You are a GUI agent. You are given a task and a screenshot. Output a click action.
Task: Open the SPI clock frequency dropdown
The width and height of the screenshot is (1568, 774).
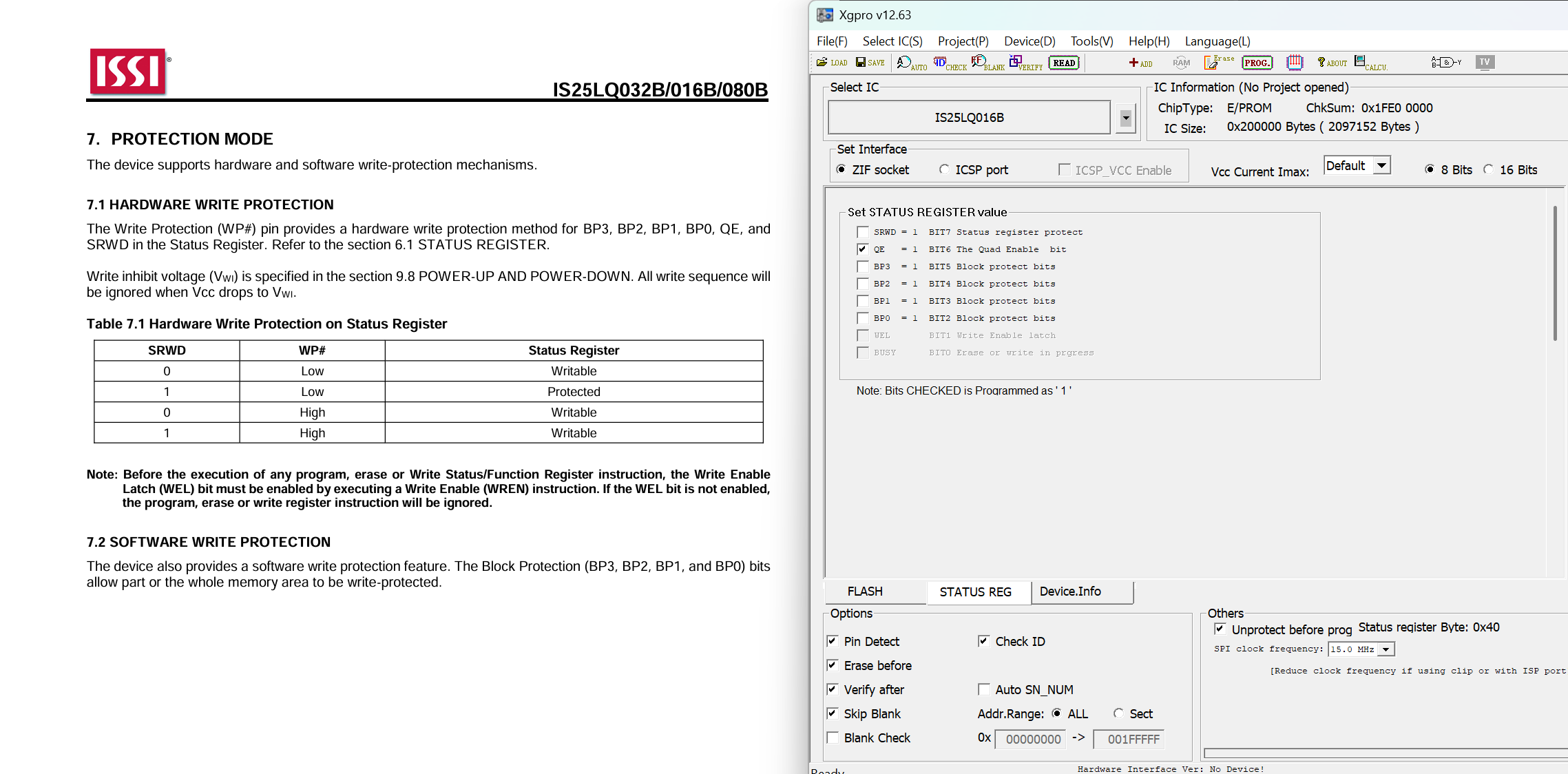[x=1386, y=649]
